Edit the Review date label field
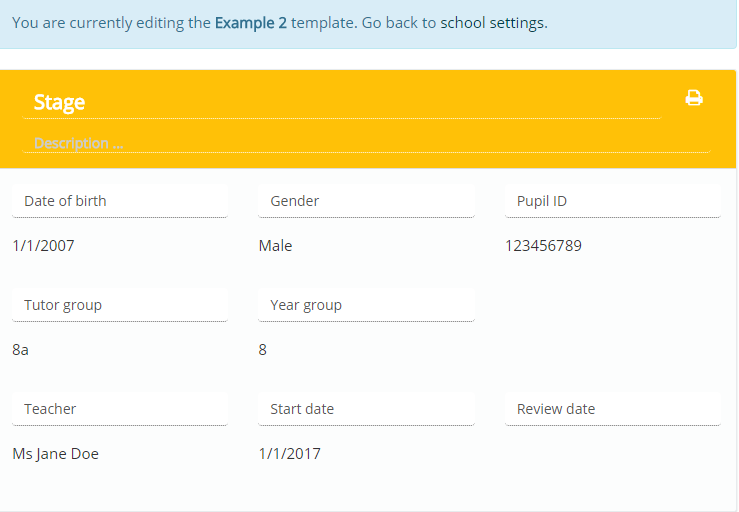This screenshot has width=739, height=512. [613, 409]
